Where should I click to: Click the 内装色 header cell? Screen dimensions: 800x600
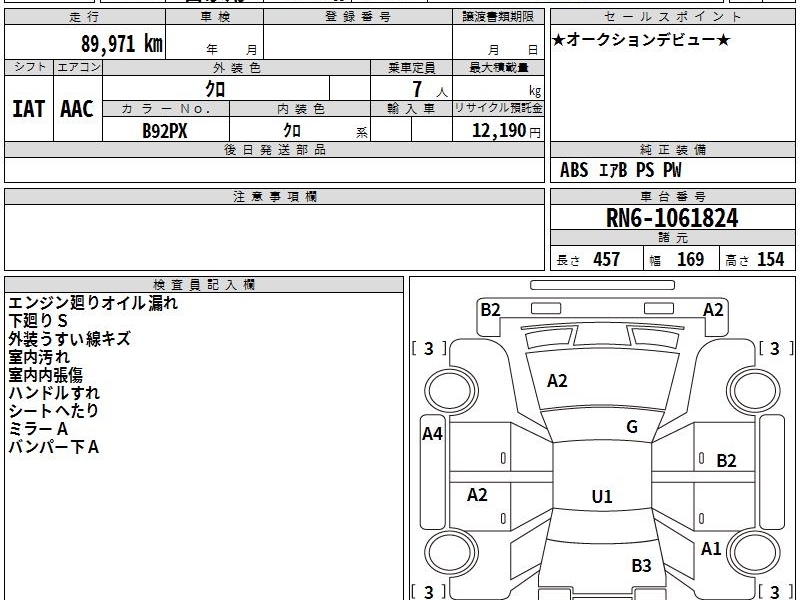click(x=300, y=109)
